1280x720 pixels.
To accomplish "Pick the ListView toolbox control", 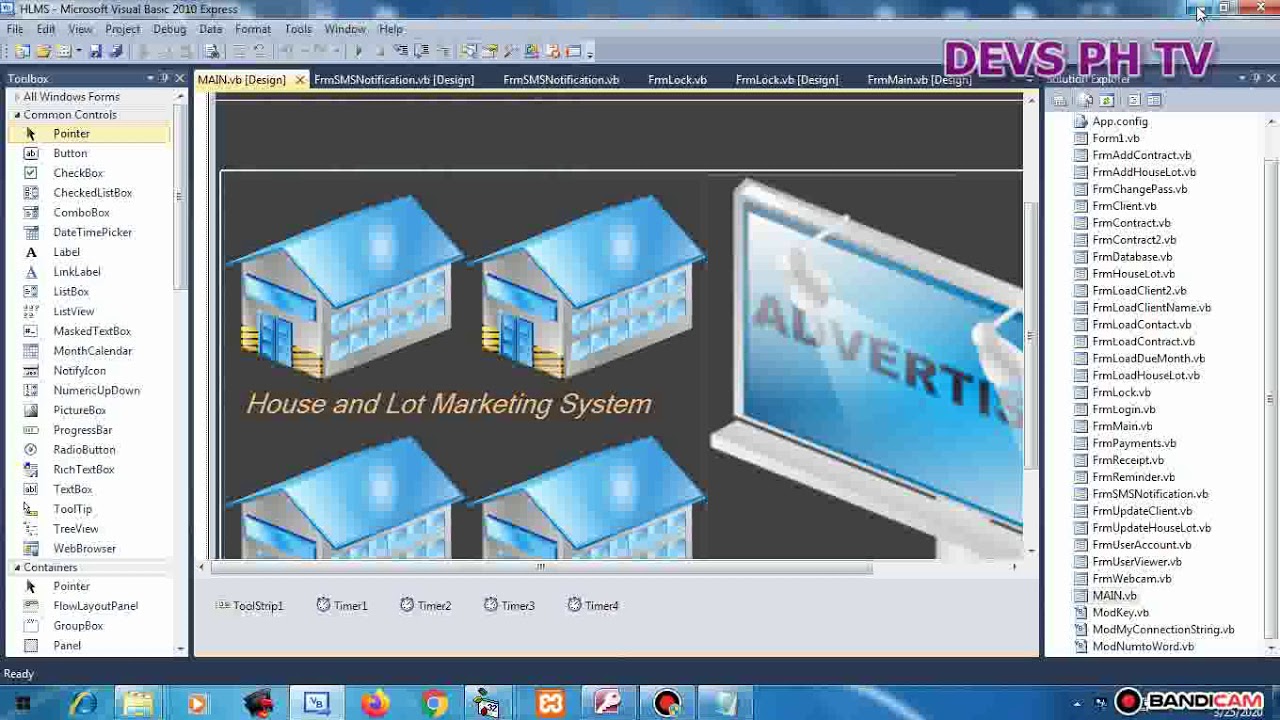I will coord(73,311).
